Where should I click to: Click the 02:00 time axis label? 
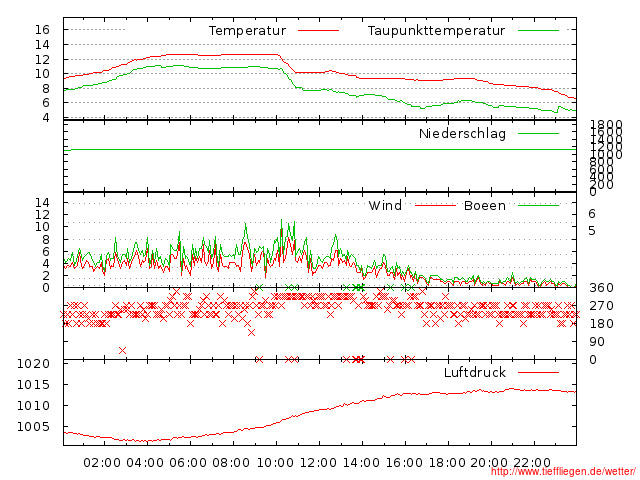coord(102,463)
